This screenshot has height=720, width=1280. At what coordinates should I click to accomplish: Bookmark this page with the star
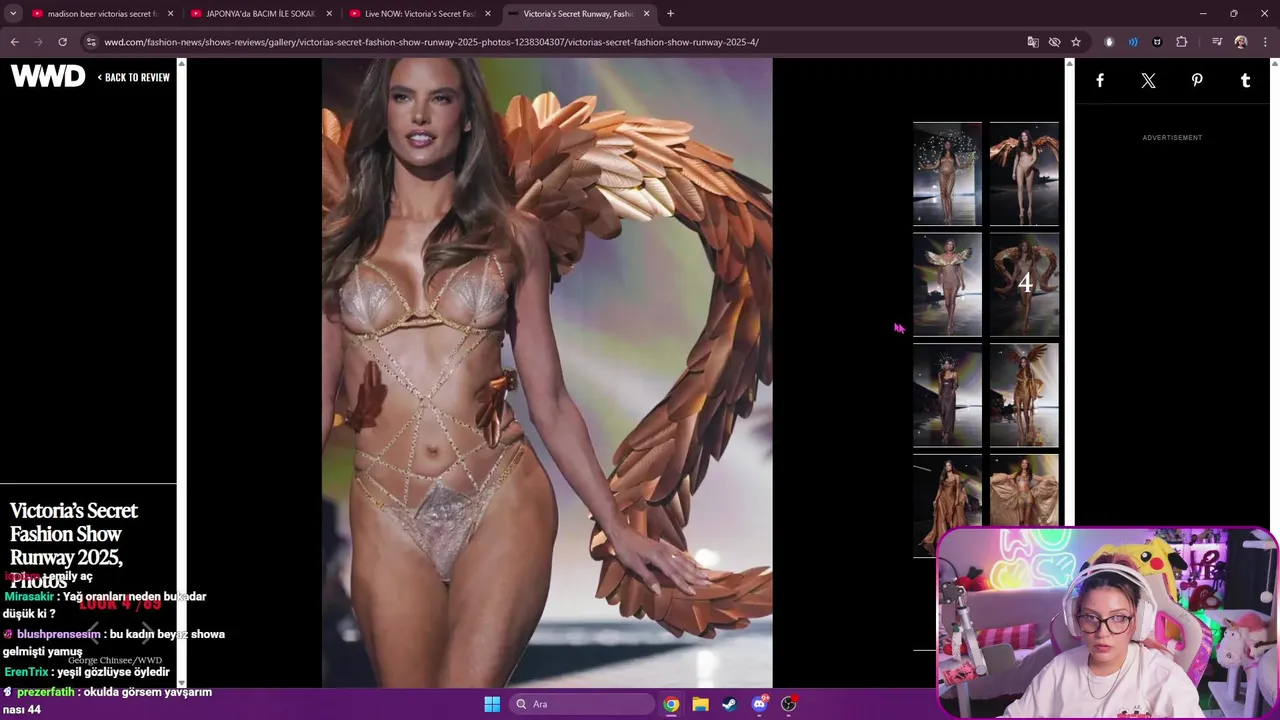tap(1076, 42)
